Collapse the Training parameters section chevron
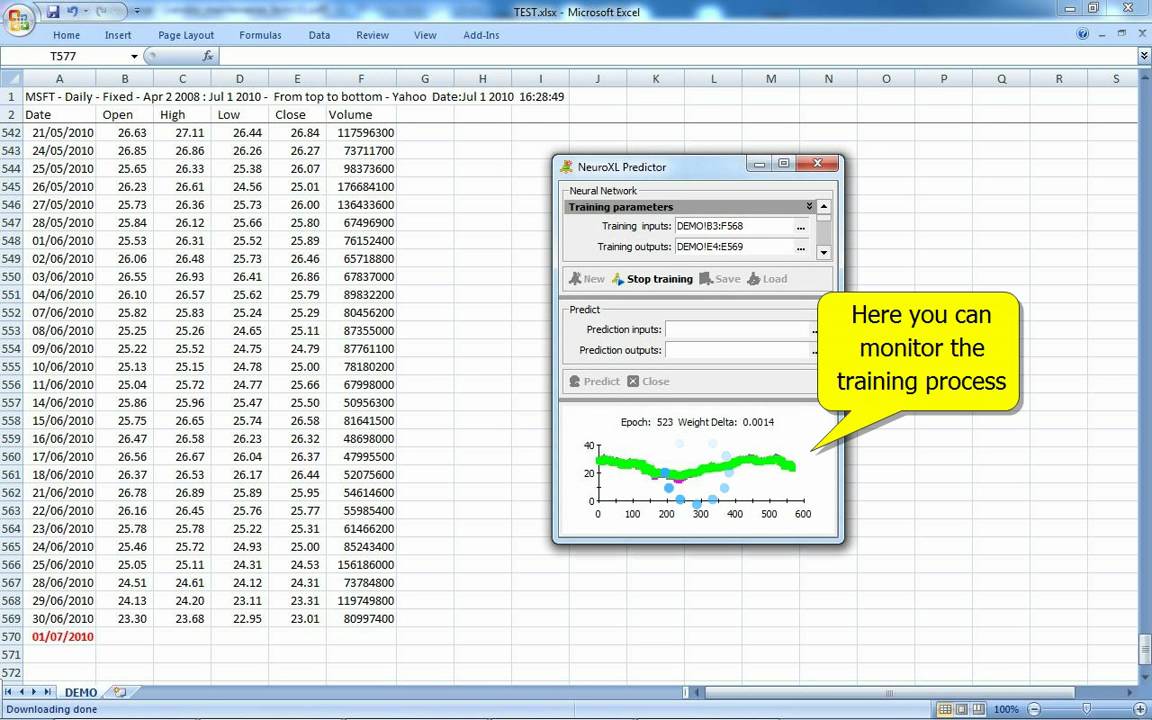Screen dimensions: 1152x720 pos(809,206)
